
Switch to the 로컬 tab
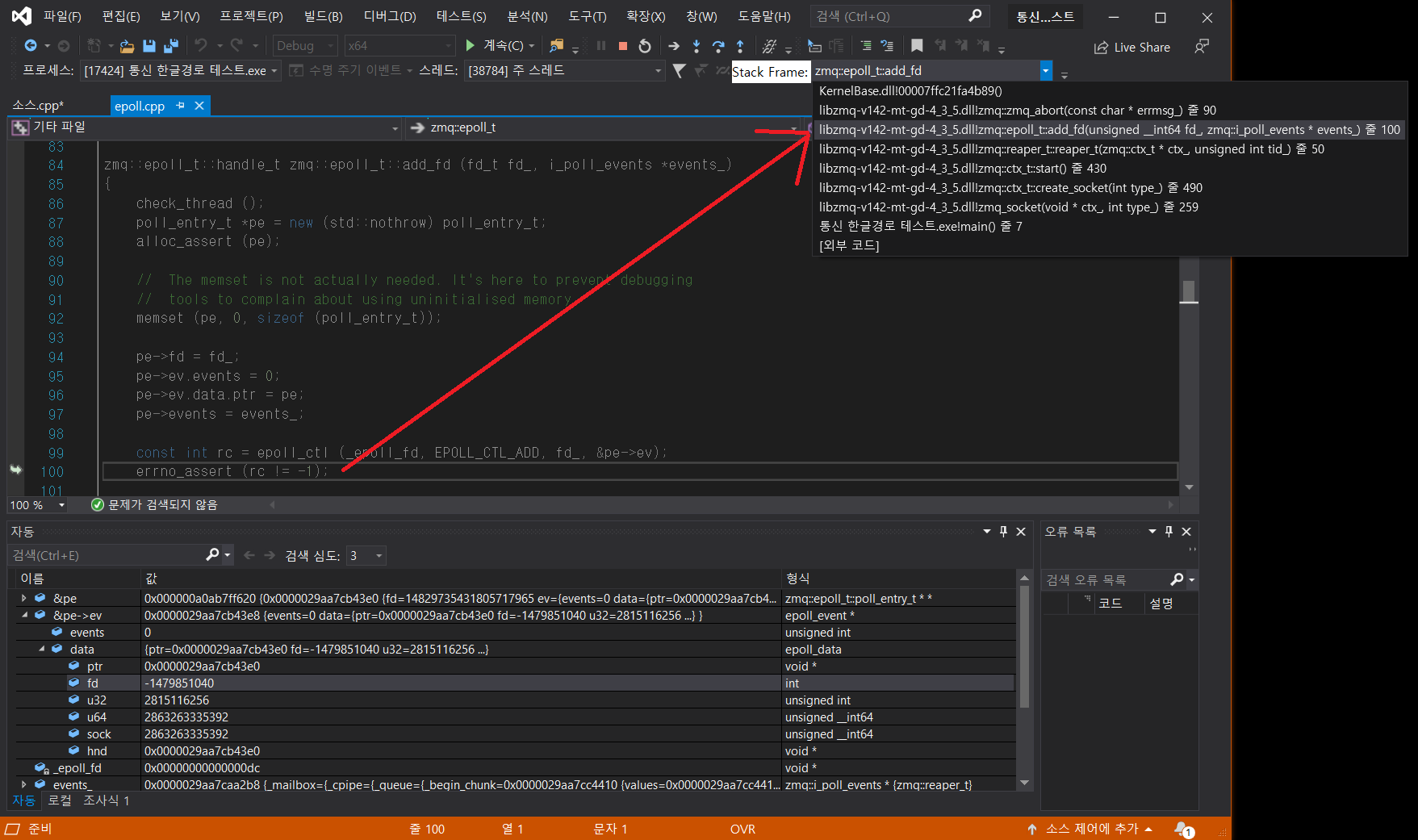pyautogui.click(x=59, y=800)
